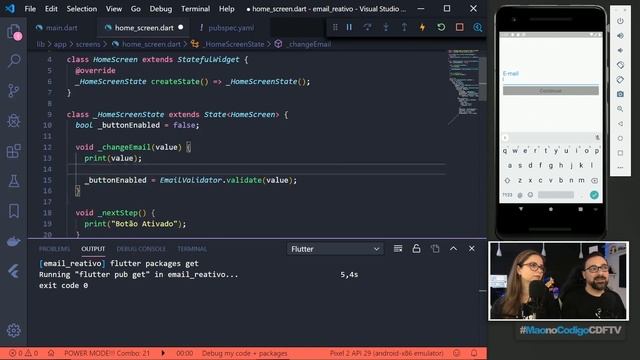Click Step Out in debug toolbar
This screenshot has height=360, width=640.
click(404, 27)
